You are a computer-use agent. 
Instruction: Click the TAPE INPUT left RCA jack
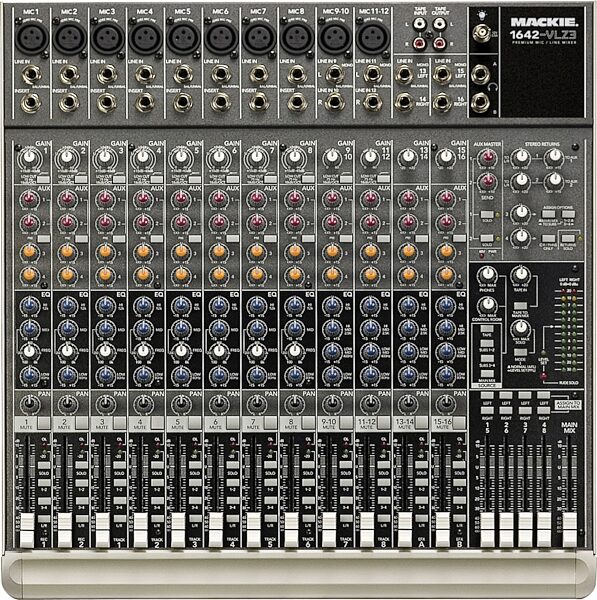pos(419,24)
